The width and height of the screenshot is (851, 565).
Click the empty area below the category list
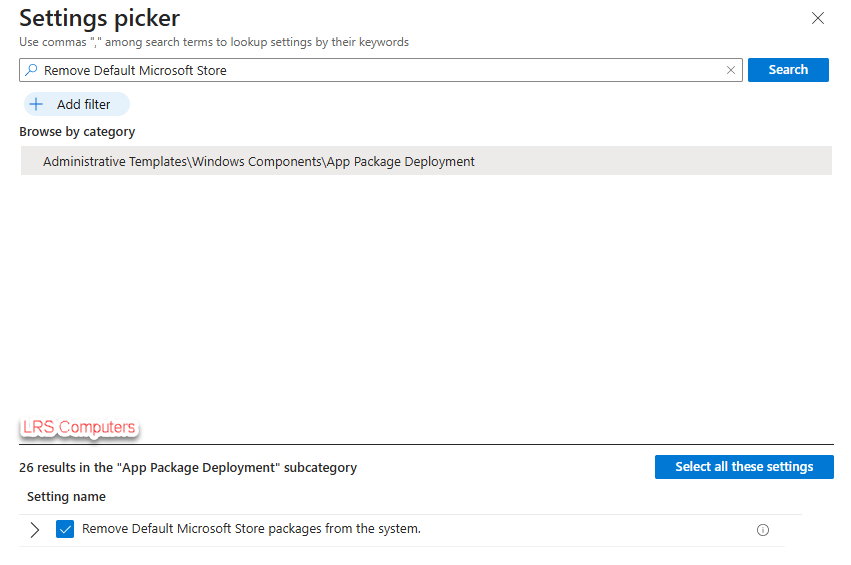[425, 290]
